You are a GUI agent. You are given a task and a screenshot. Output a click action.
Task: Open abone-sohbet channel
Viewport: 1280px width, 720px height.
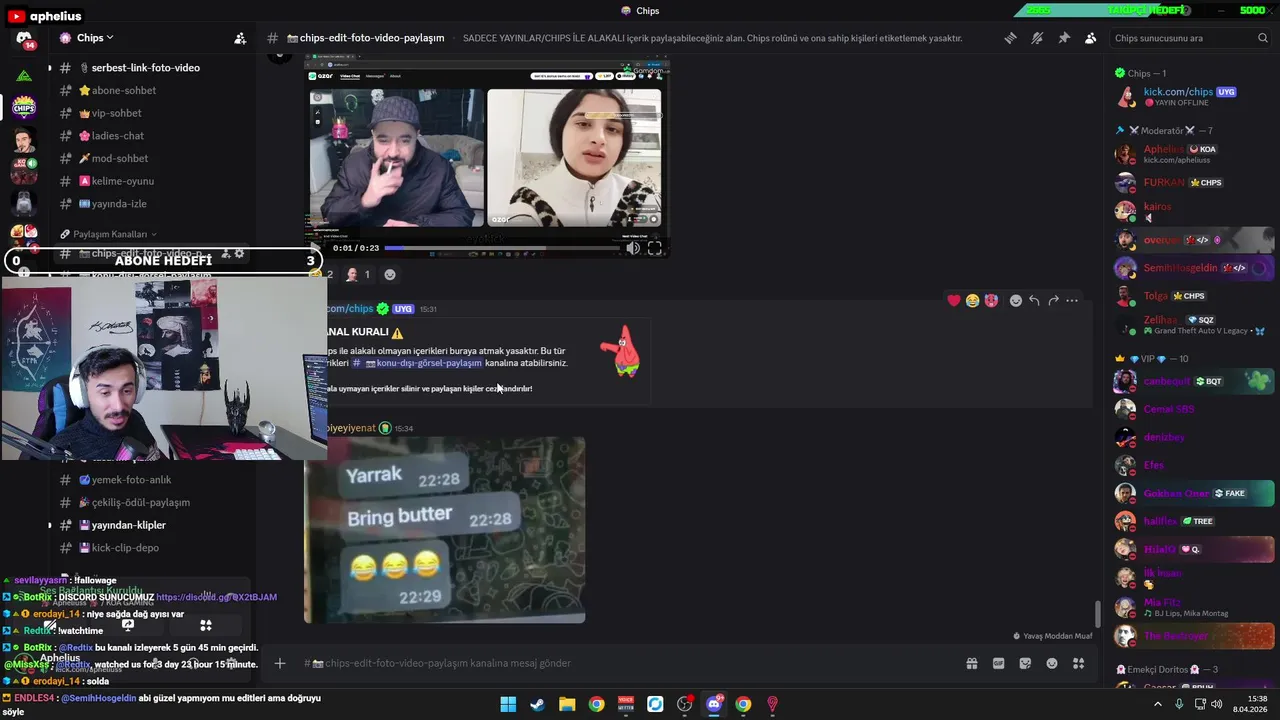[124, 90]
